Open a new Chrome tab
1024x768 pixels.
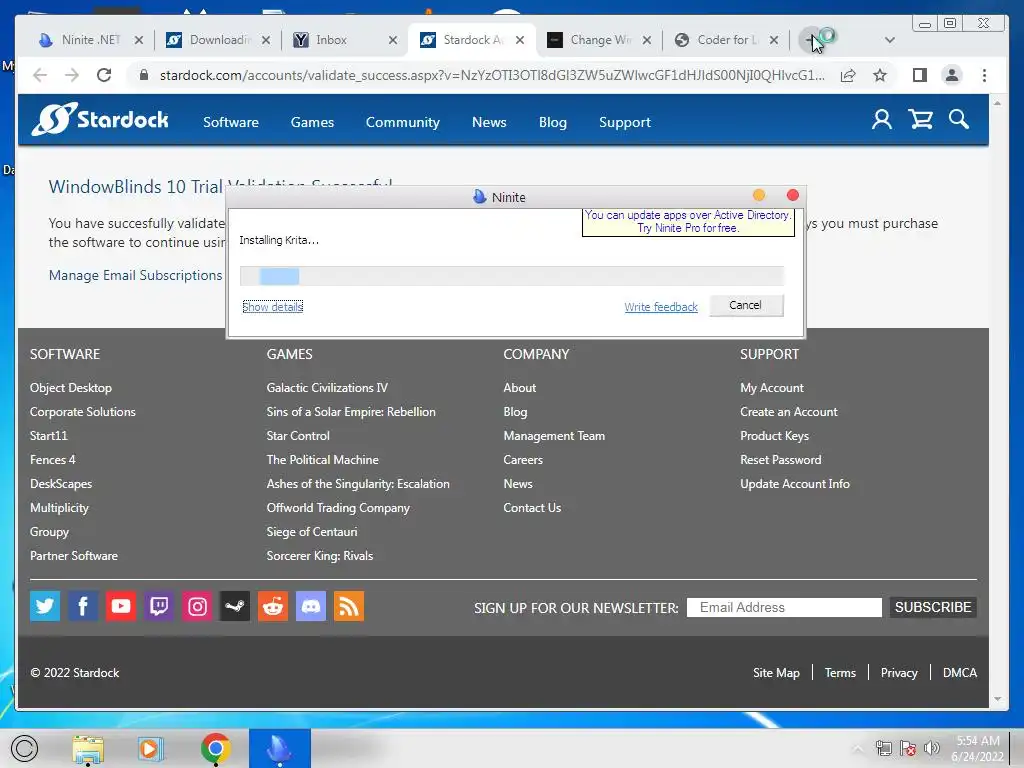tap(810, 40)
